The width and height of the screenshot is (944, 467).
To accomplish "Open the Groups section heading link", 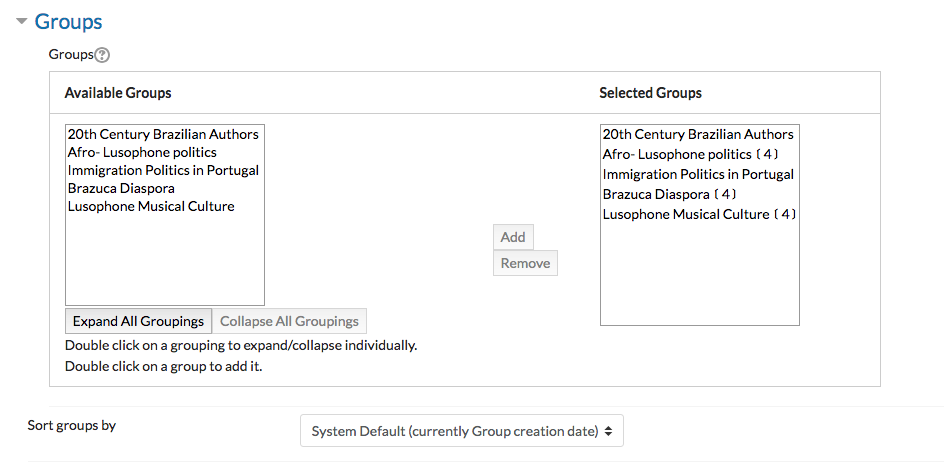I will (x=68, y=22).
